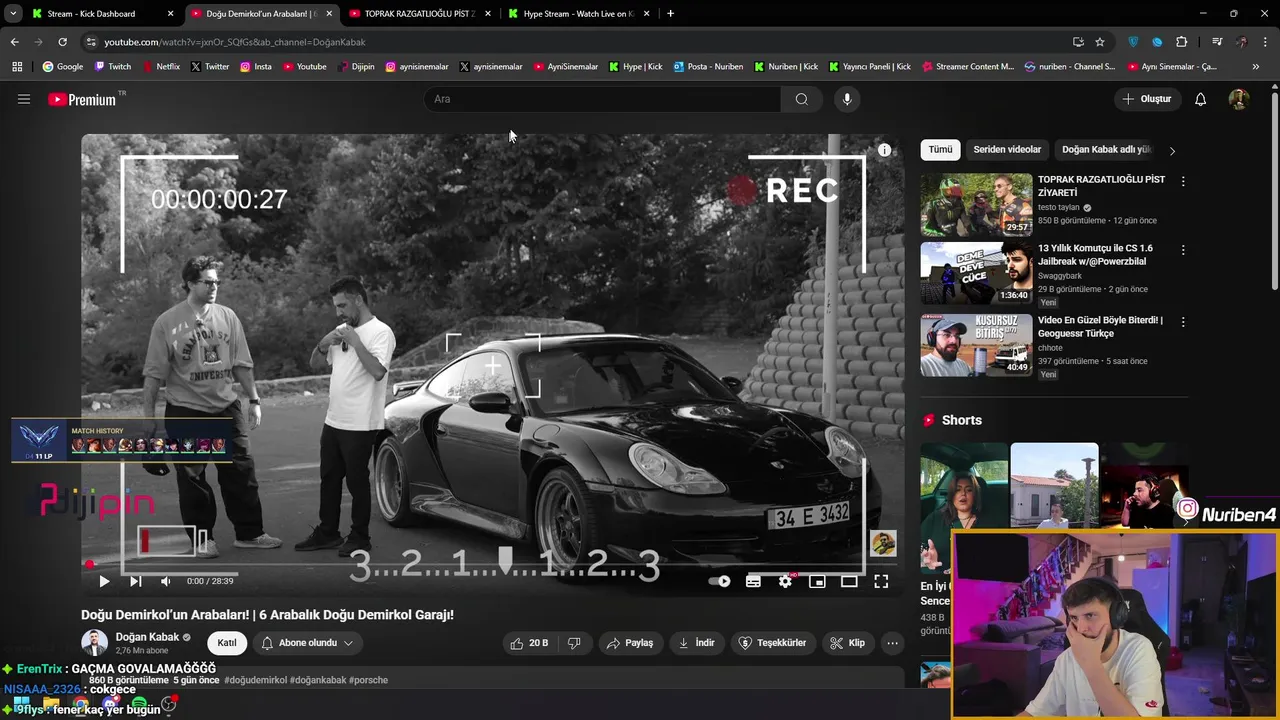Like the video with 20 B
Image resolution: width=1280 pixels, height=720 pixels.
click(529, 643)
